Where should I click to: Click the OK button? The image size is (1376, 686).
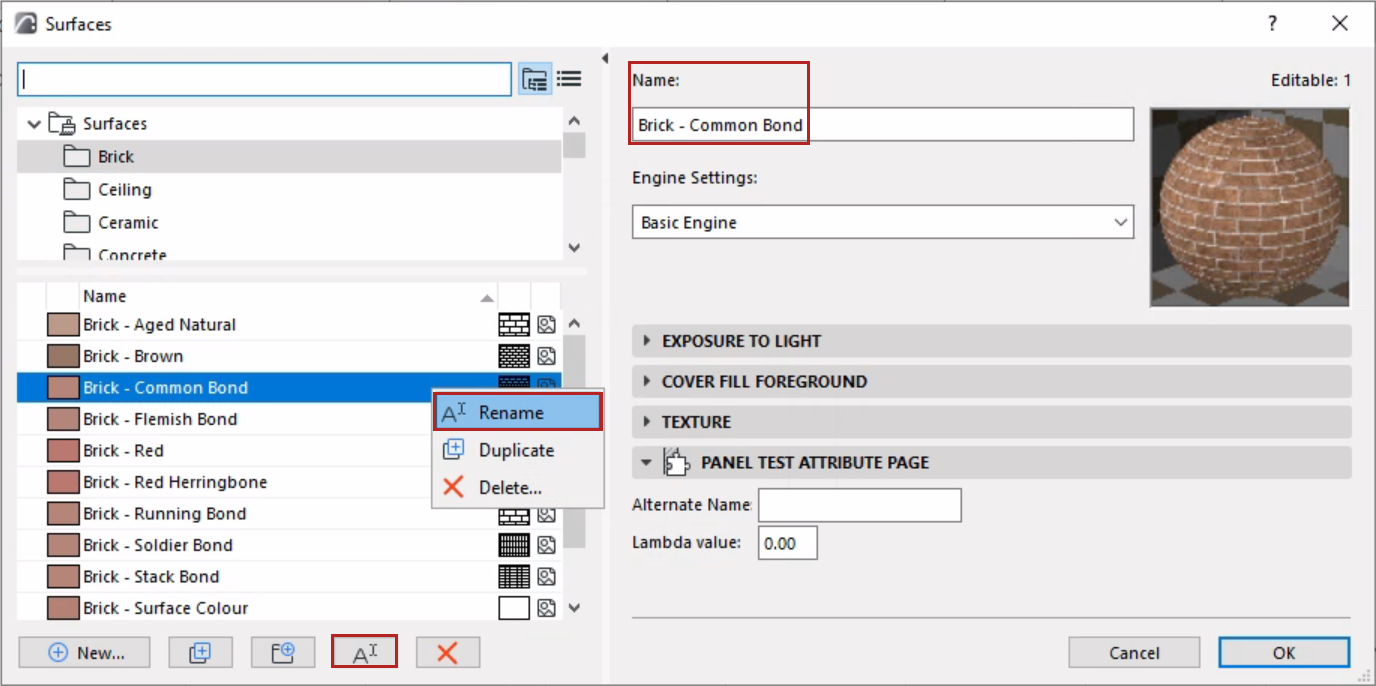tap(1284, 653)
